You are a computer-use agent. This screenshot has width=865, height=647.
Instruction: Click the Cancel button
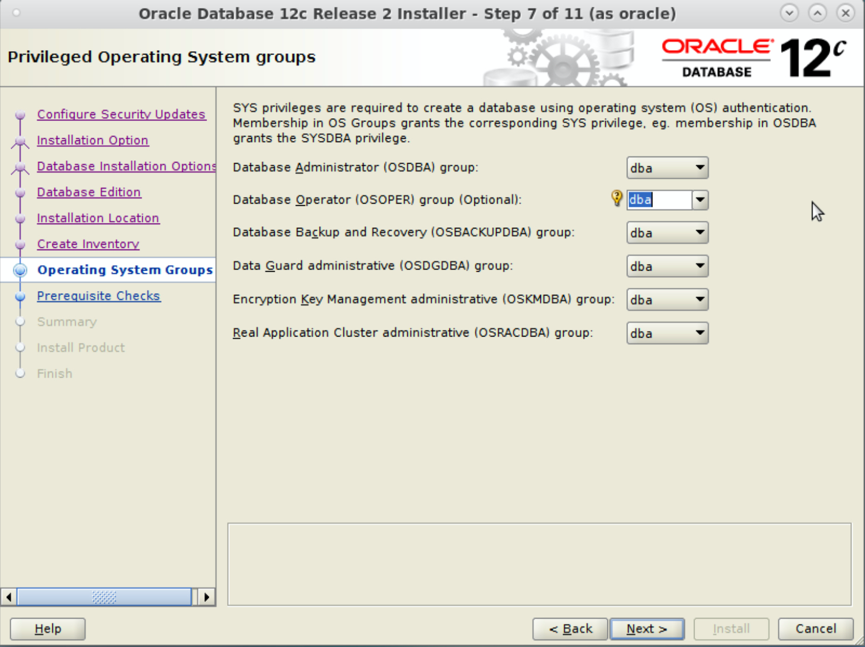click(x=815, y=629)
